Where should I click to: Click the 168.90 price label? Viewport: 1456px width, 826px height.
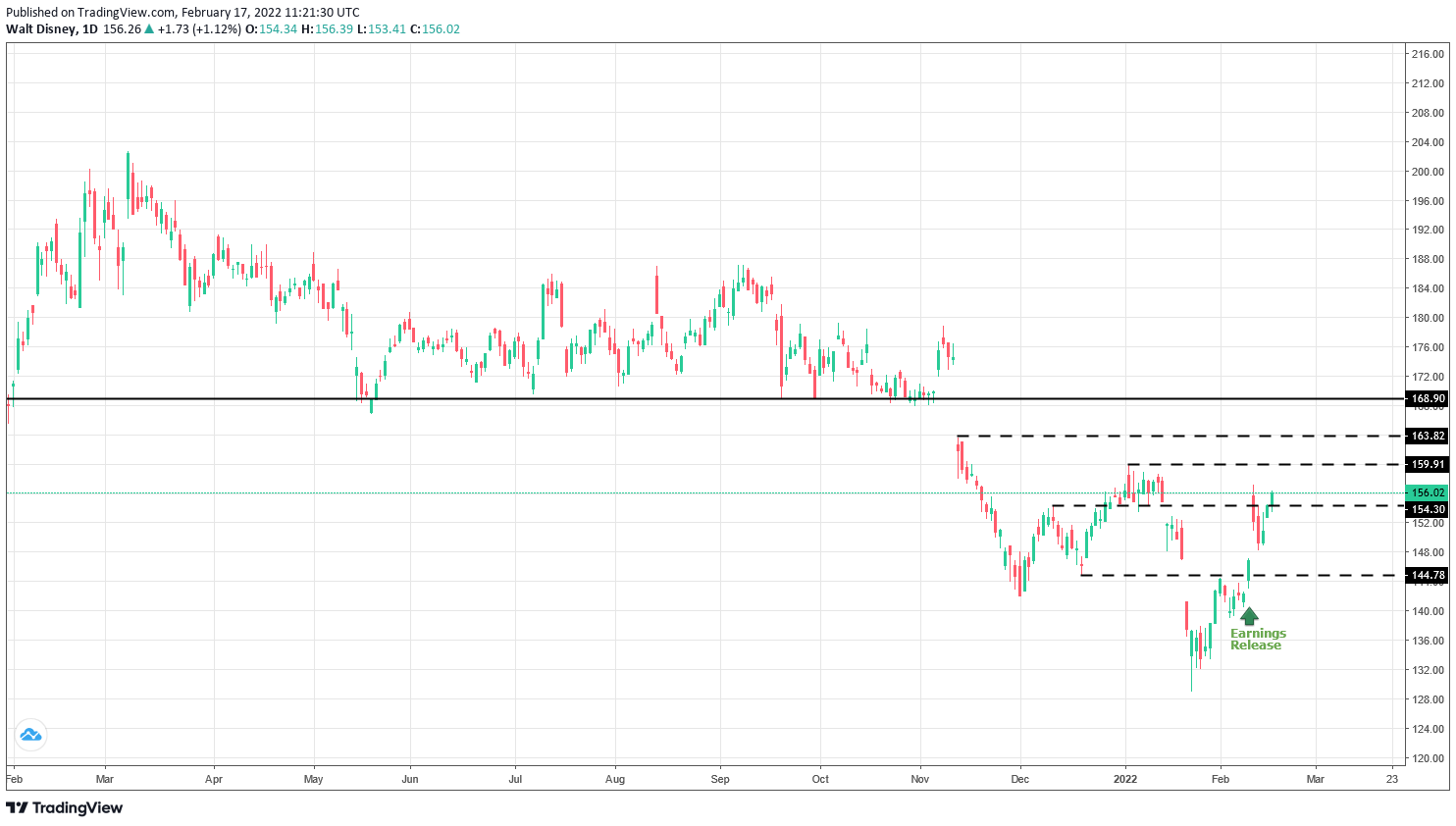[1428, 399]
